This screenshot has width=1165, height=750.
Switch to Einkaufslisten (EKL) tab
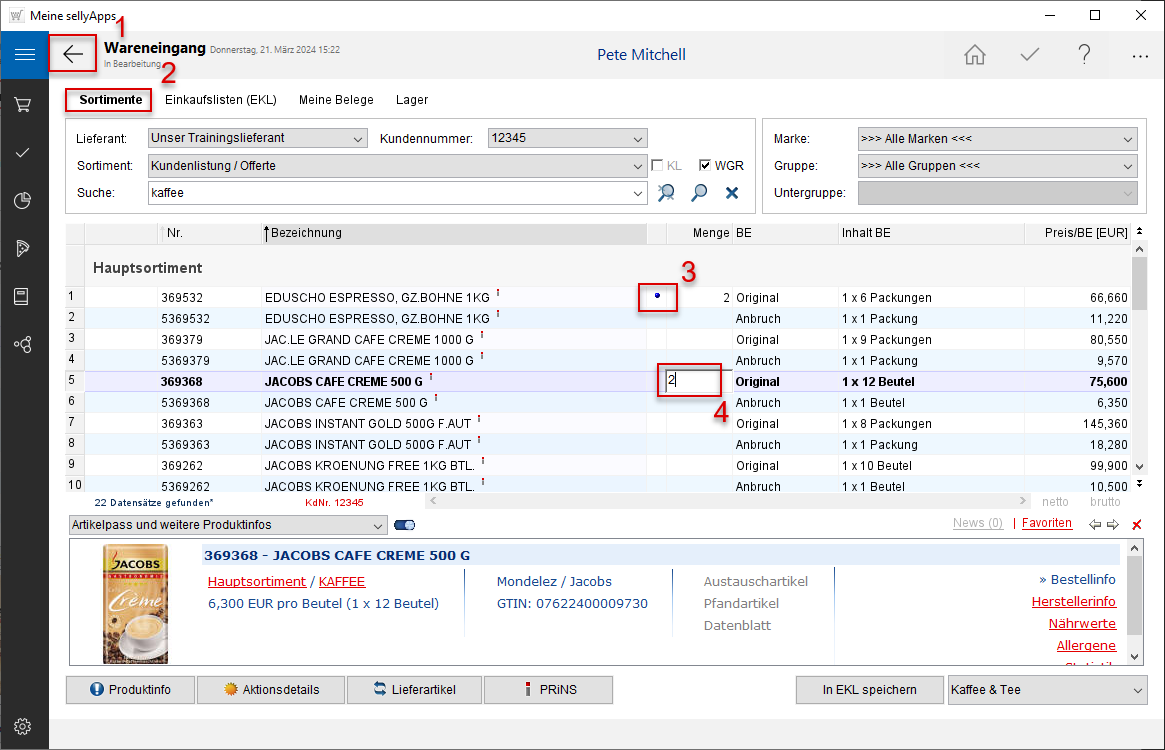pos(220,100)
